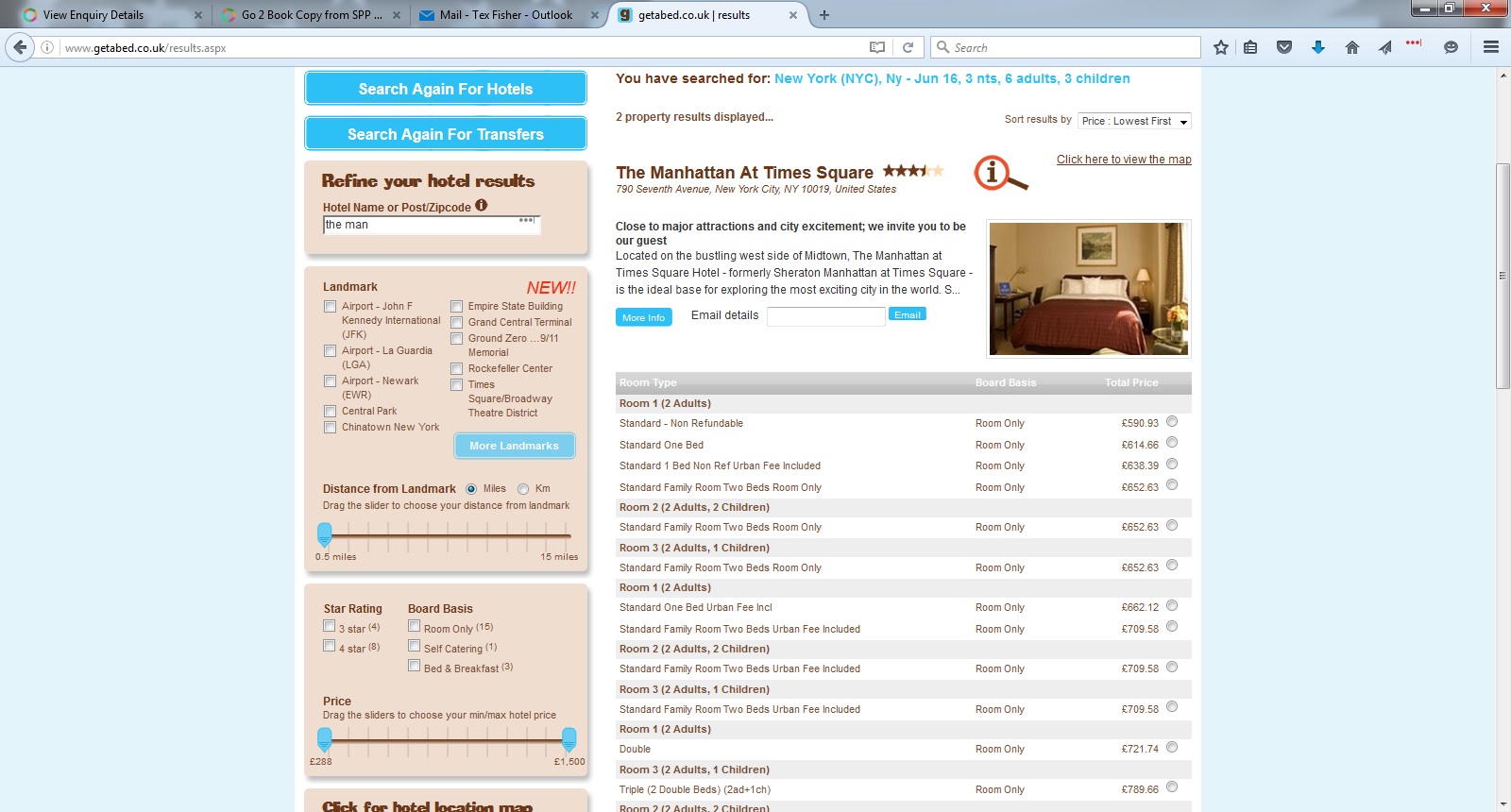Click the hotel information magnifier icon
This screenshot has width=1511, height=812.
click(x=1001, y=174)
